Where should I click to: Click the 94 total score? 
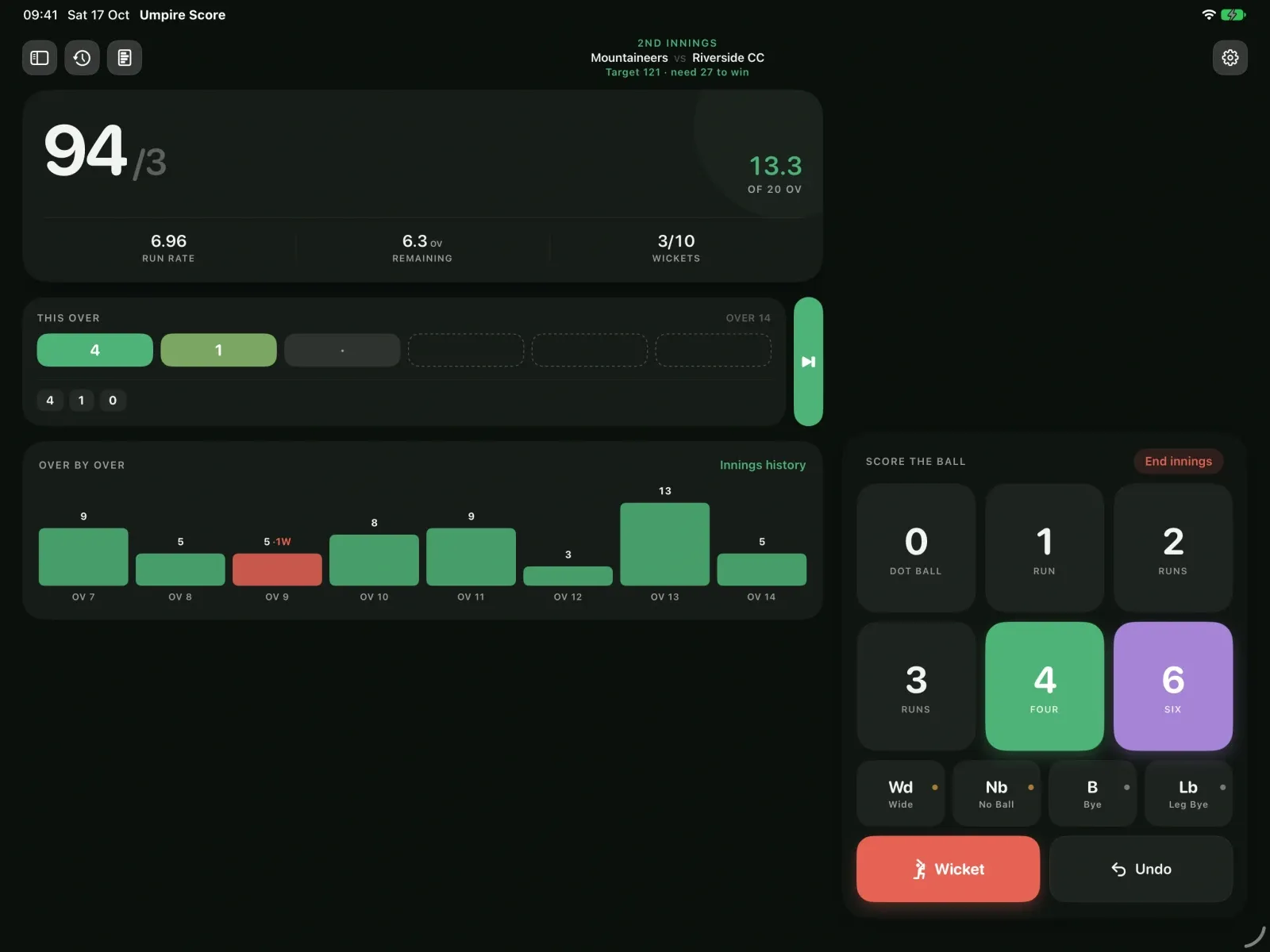[85, 151]
